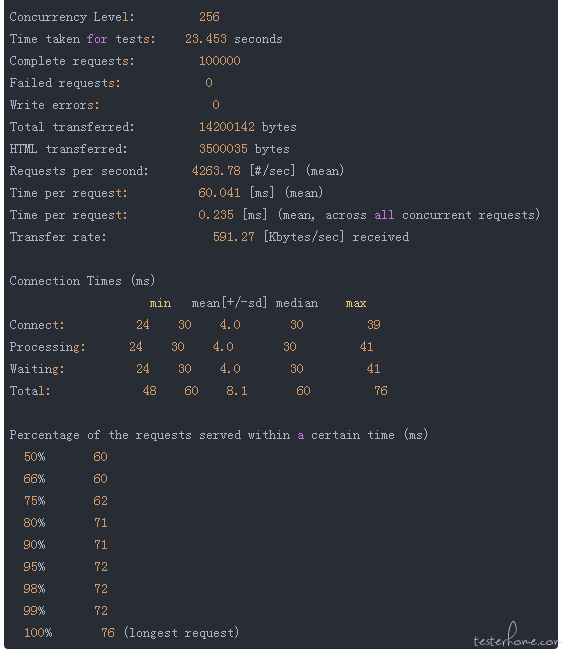
Task: Click the 'max' column header
Action: coord(356,303)
